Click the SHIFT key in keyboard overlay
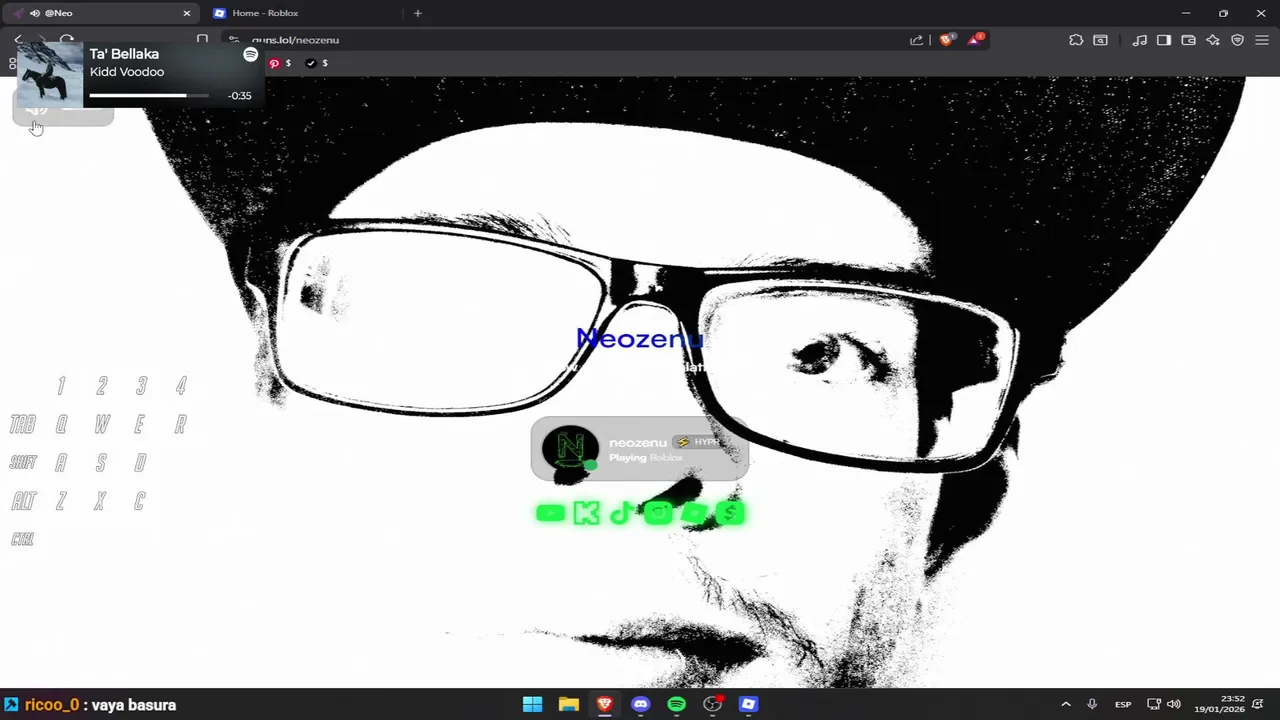1280x720 pixels. pos(23,463)
